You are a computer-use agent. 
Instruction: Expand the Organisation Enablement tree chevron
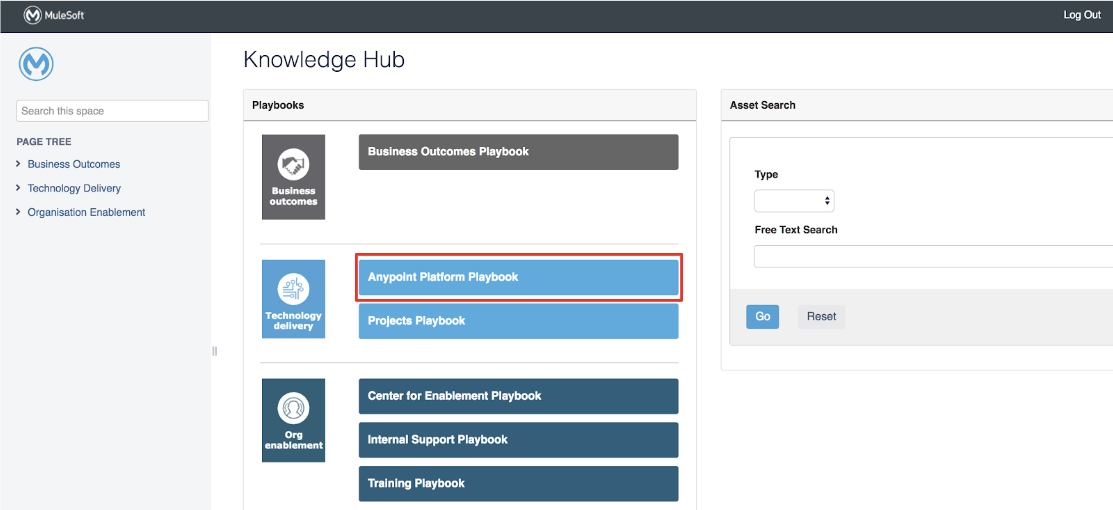pos(18,212)
